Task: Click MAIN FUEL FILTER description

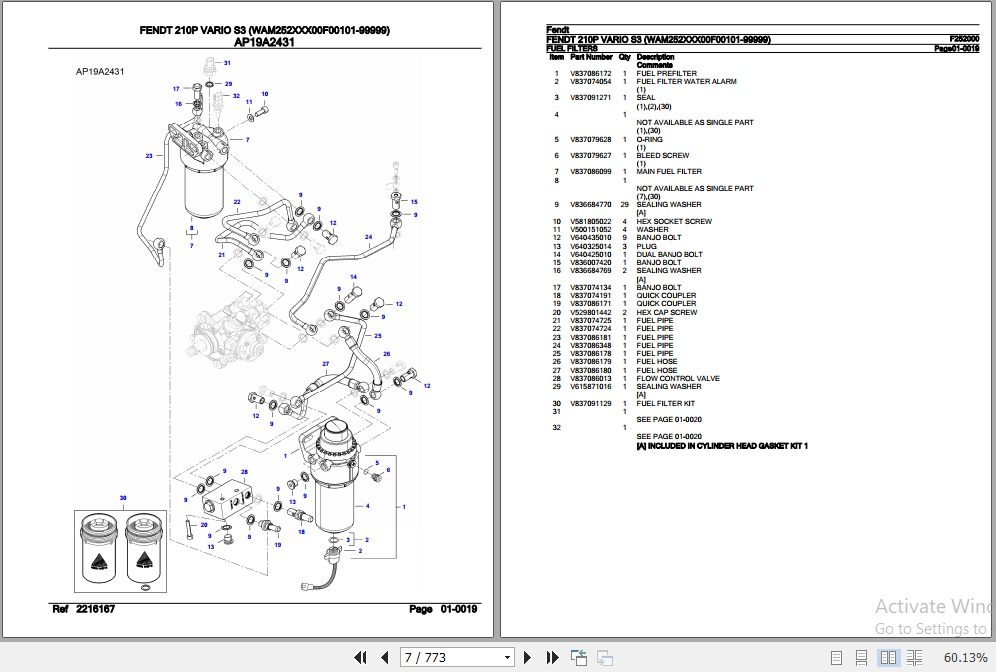Action: pos(669,171)
